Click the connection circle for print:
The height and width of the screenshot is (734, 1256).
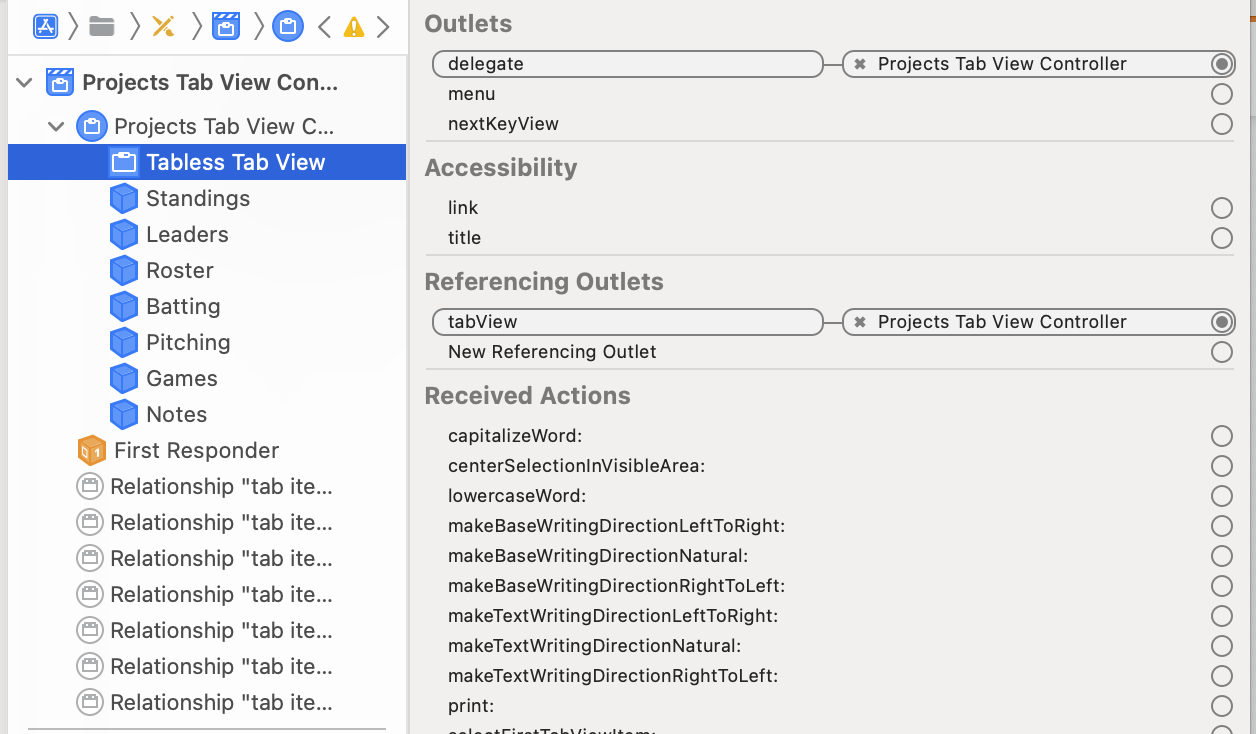pyautogui.click(x=1221, y=706)
